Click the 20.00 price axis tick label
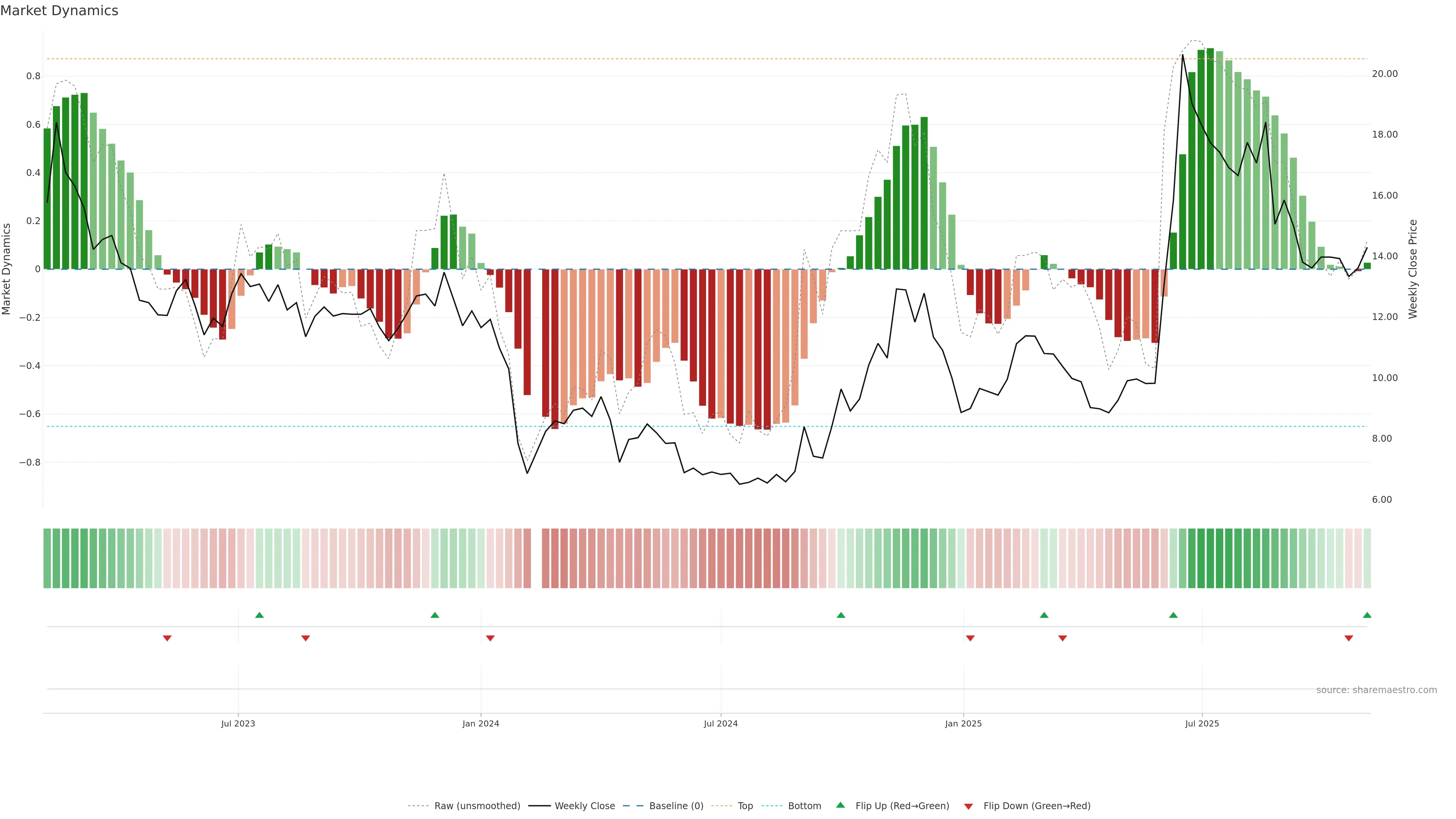Viewport: 1456px width, 819px height. pyautogui.click(x=1385, y=74)
